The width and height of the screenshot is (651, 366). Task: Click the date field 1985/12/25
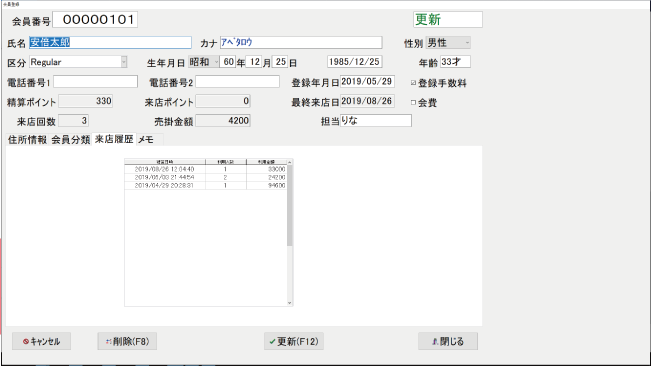[355, 62]
